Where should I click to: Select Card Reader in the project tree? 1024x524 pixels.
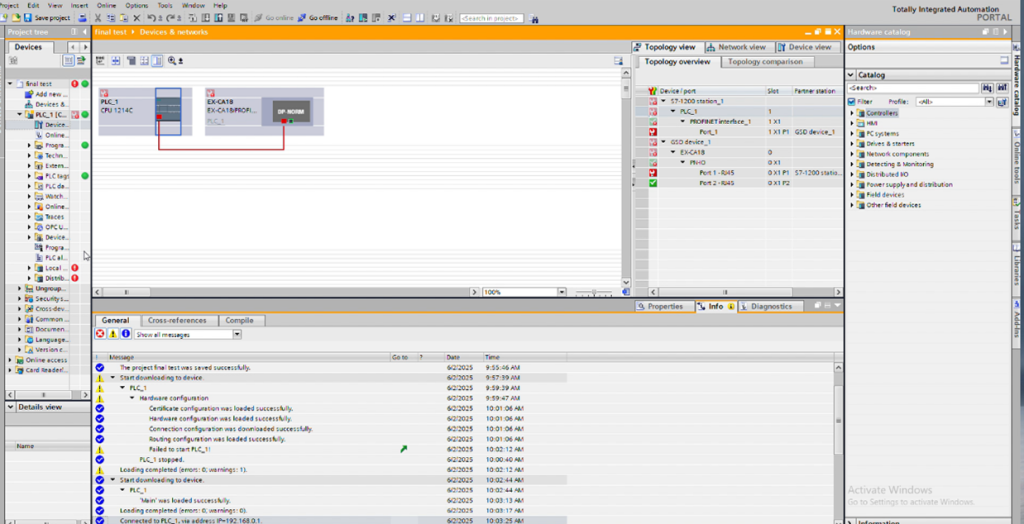coord(42,370)
